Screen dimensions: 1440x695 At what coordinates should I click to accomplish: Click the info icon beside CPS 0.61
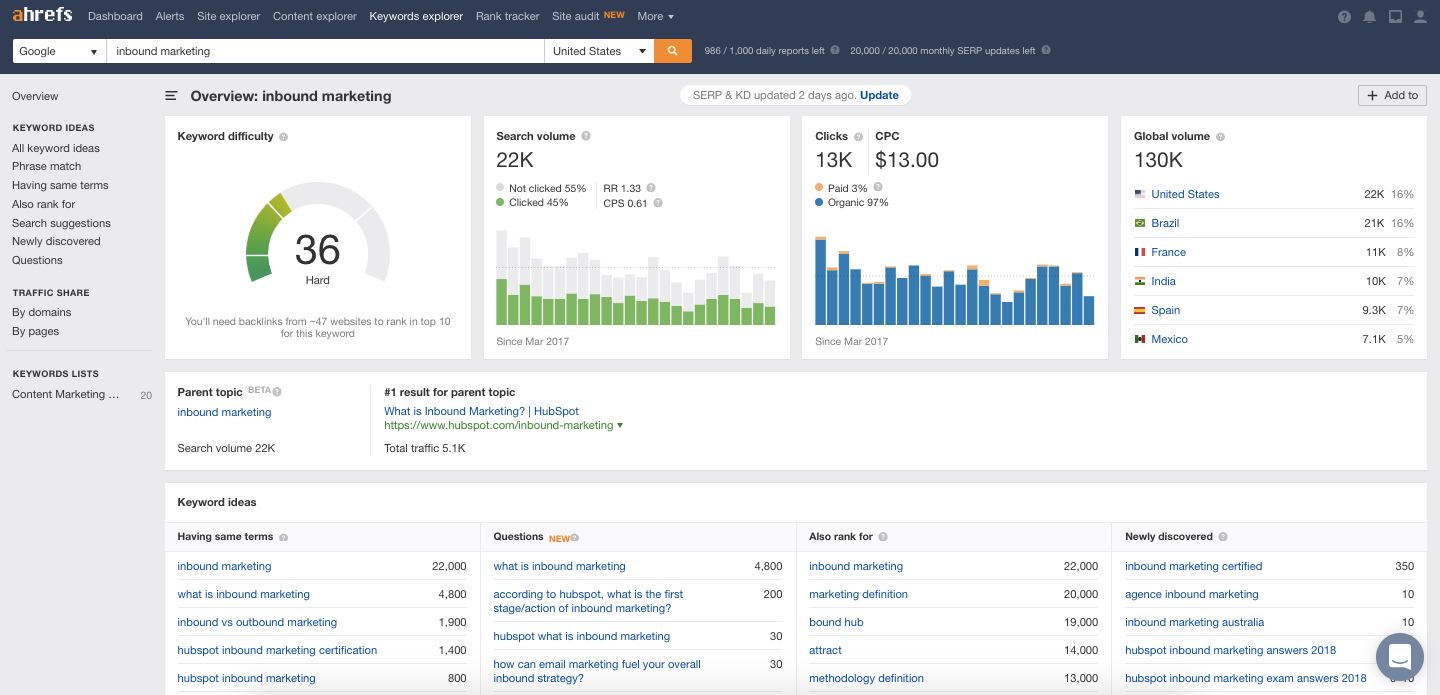click(657, 203)
